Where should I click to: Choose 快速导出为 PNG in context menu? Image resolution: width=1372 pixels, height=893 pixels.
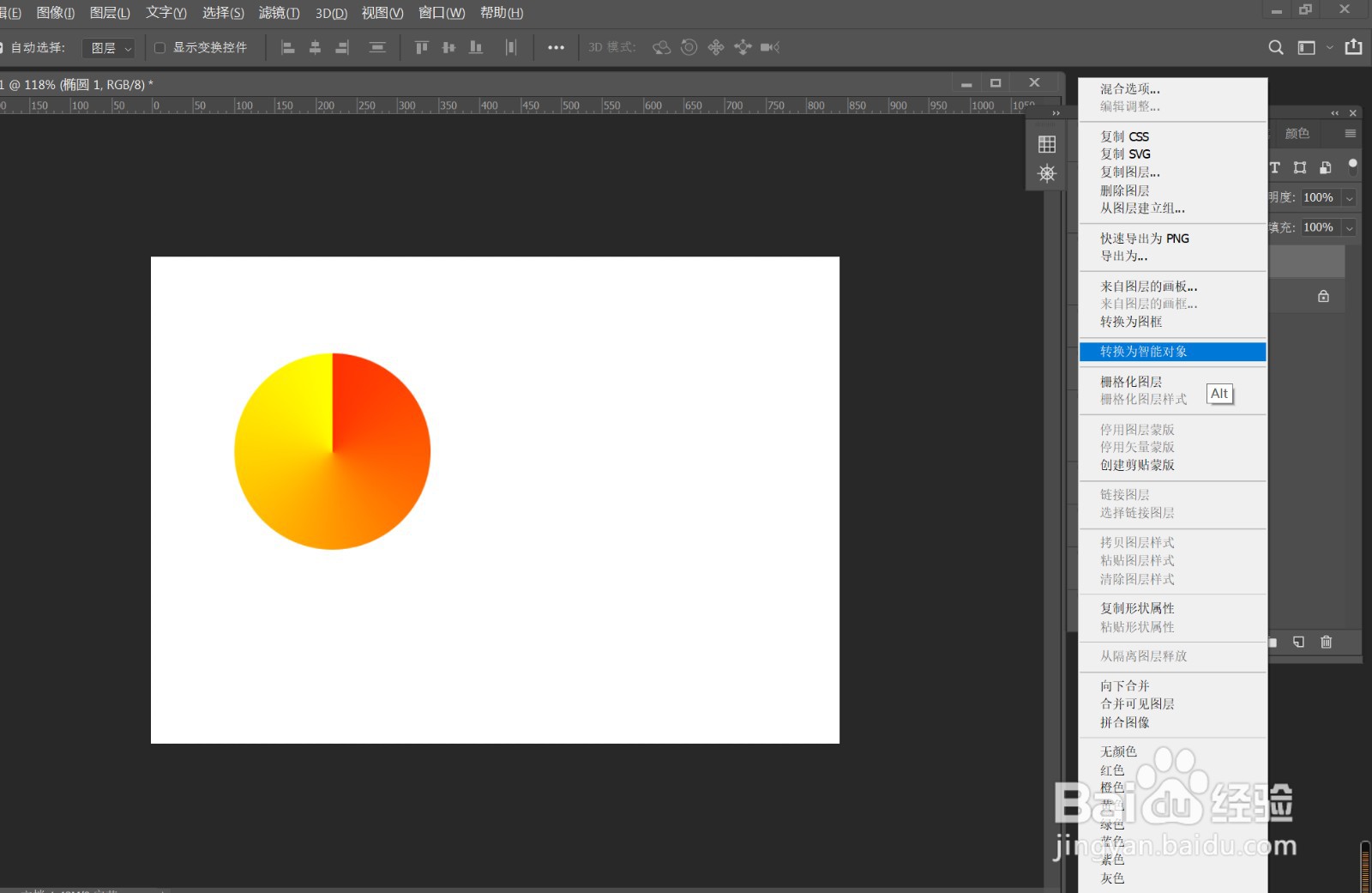coord(1172,238)
